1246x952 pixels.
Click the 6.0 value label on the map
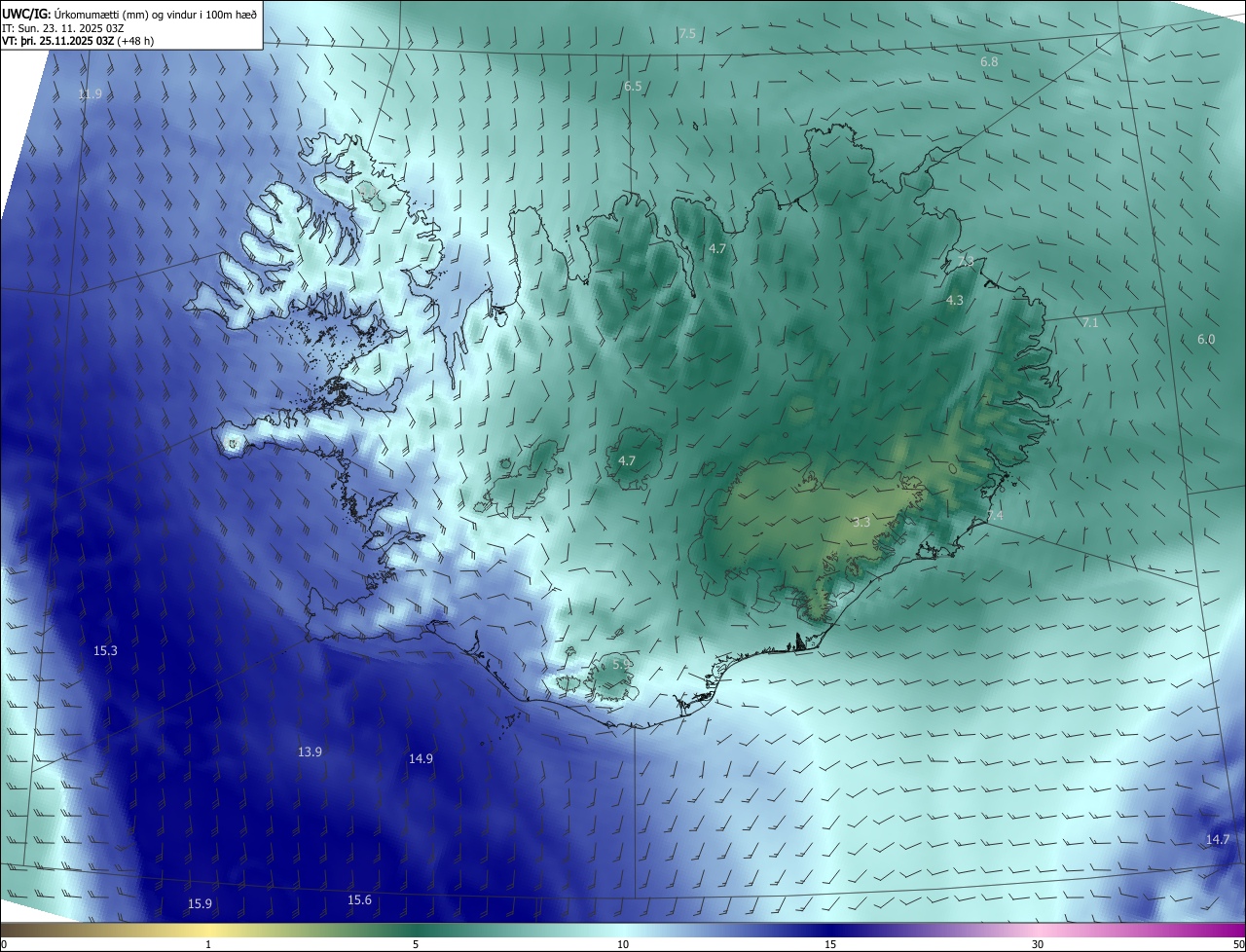pyautogui.click(x=1206, y=340)
